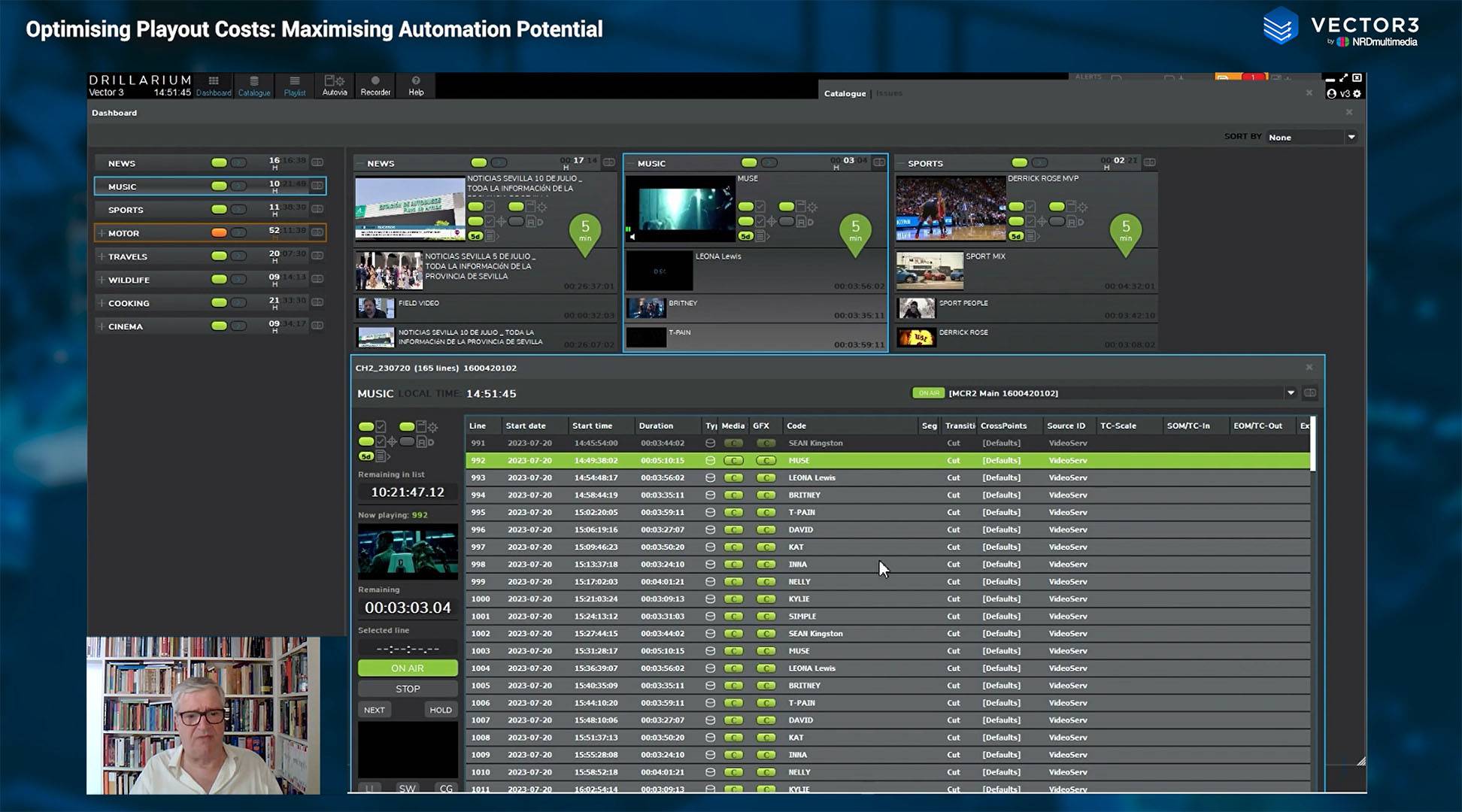Click the red alert counter showing 1
The height and width of the screenshot is (812, 1462).
coord(1254,77)
